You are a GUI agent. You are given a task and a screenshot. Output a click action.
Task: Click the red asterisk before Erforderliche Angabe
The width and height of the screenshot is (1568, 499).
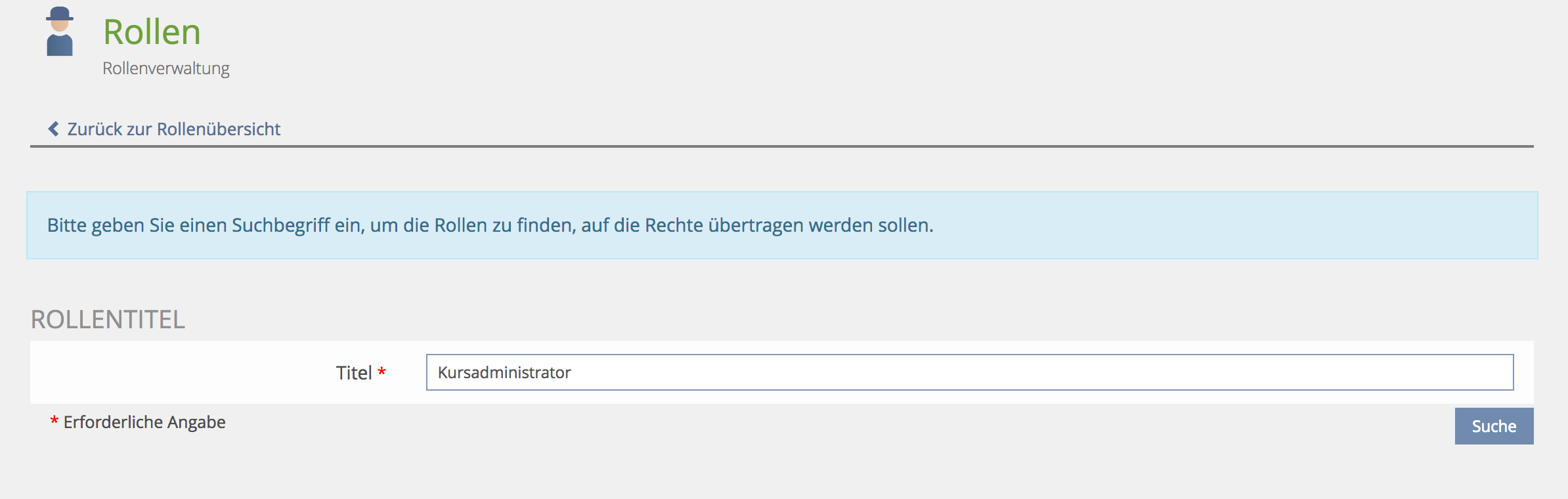coord(54,421)
